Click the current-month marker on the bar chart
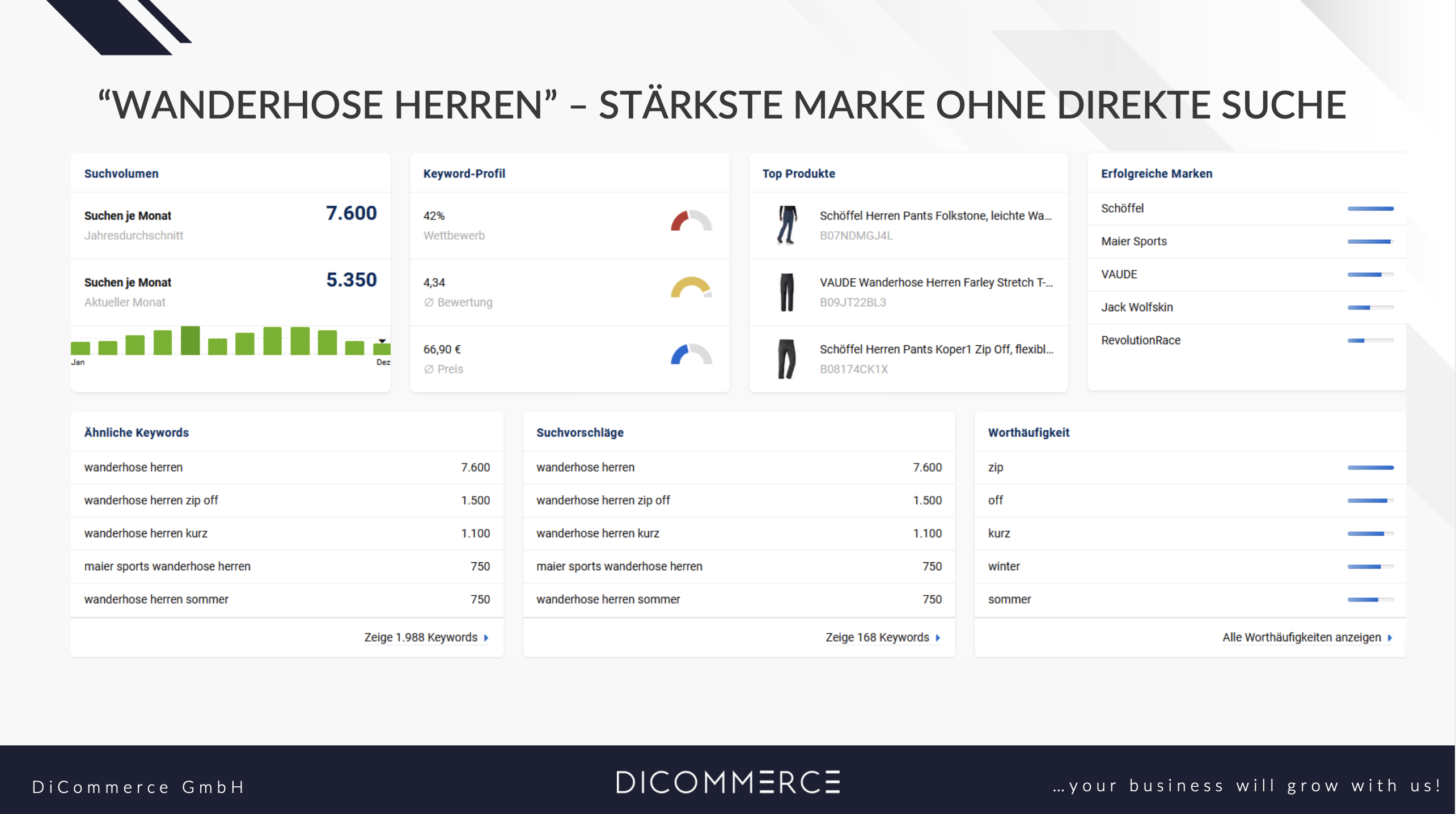The height and width of the screenshot is (814, 1456). coord(382,341)
